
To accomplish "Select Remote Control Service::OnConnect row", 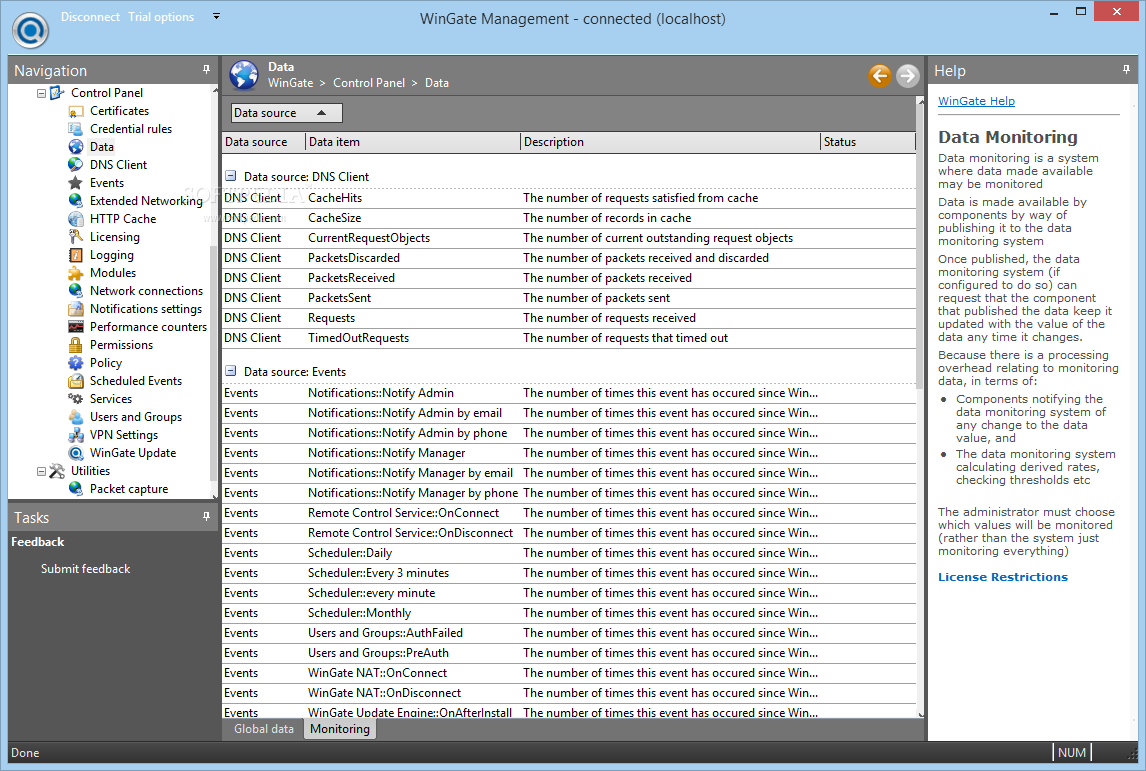I will click(569, 513).
